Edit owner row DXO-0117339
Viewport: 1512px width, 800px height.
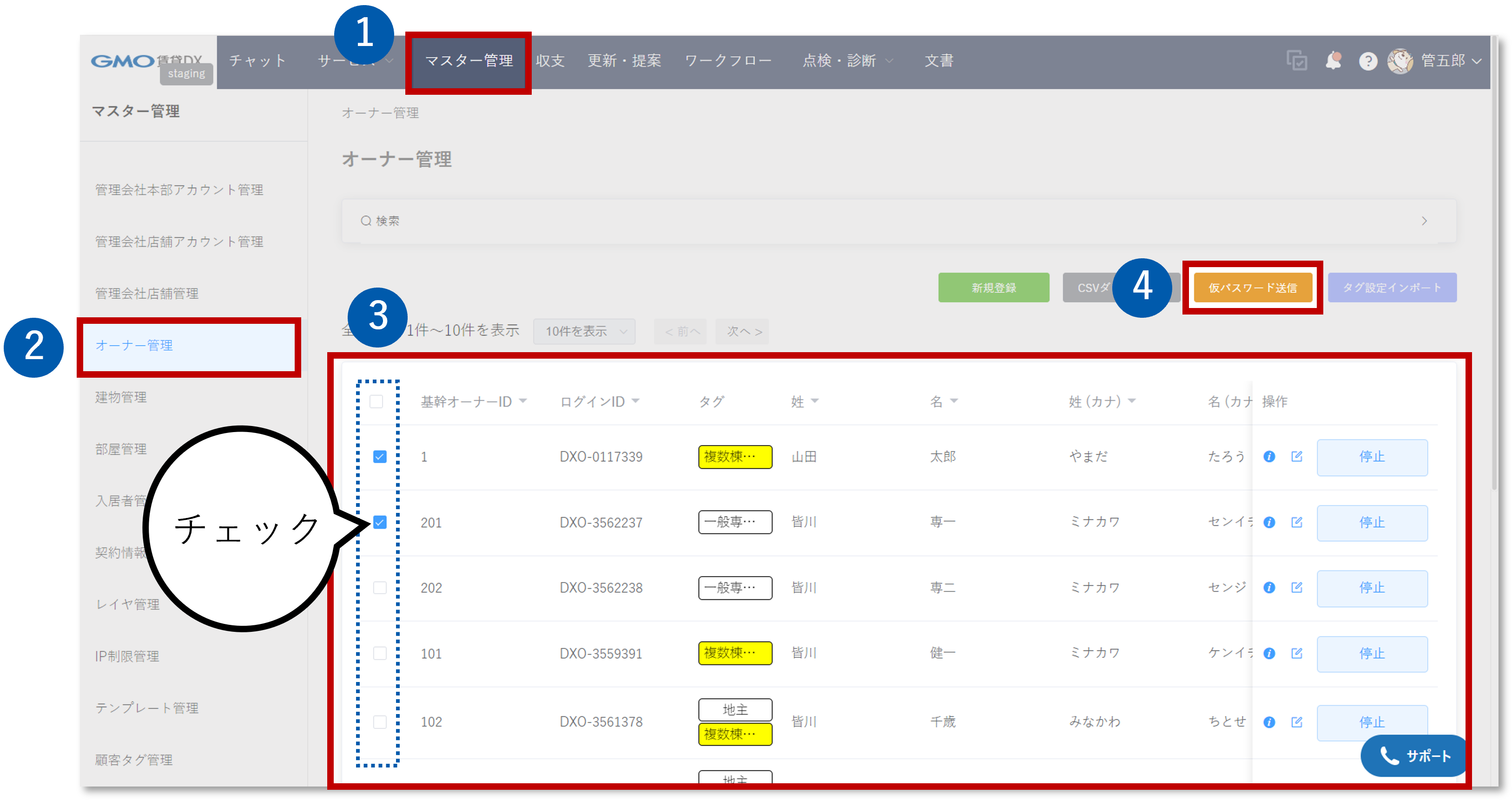pyautogui.click(x=1297, y=456)
